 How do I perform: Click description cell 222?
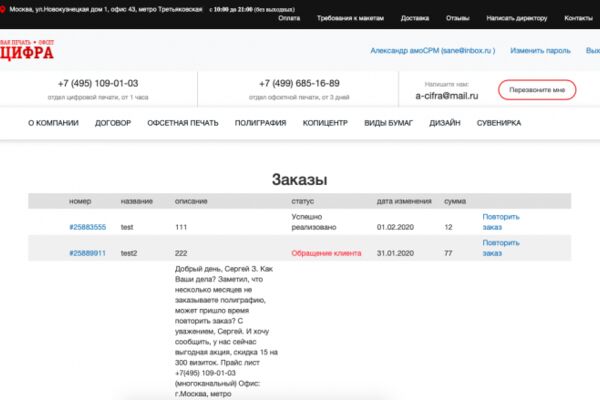pos(181,253)
